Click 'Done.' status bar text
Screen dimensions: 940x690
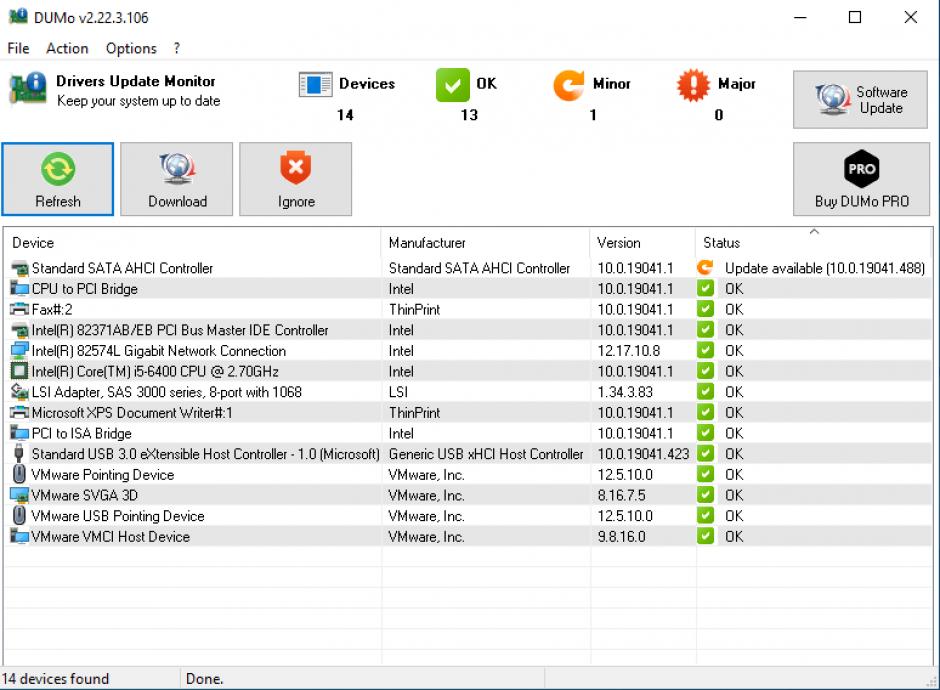point(204,679)
